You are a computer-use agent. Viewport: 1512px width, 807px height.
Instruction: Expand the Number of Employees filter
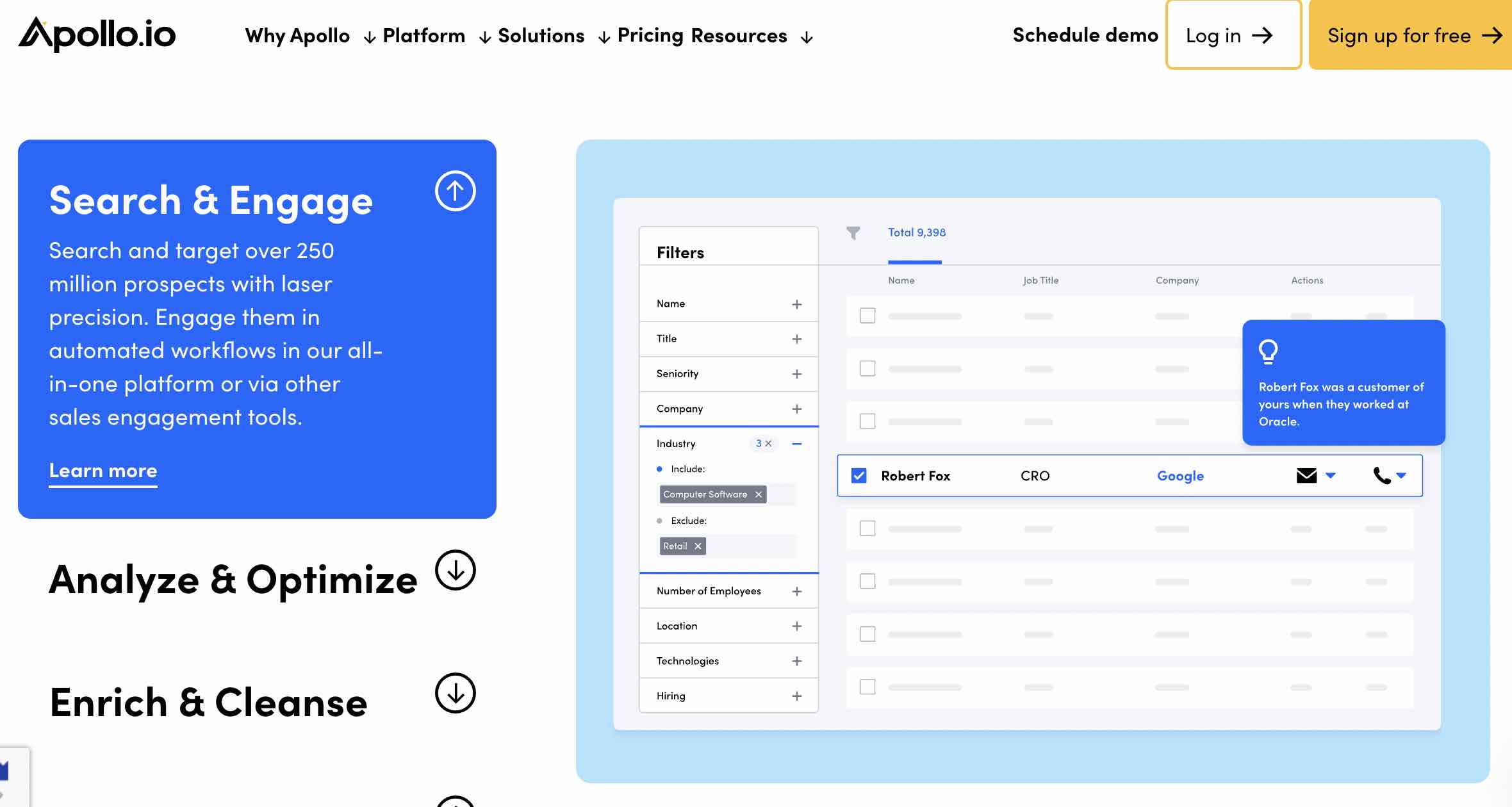(x=797, y=591)
